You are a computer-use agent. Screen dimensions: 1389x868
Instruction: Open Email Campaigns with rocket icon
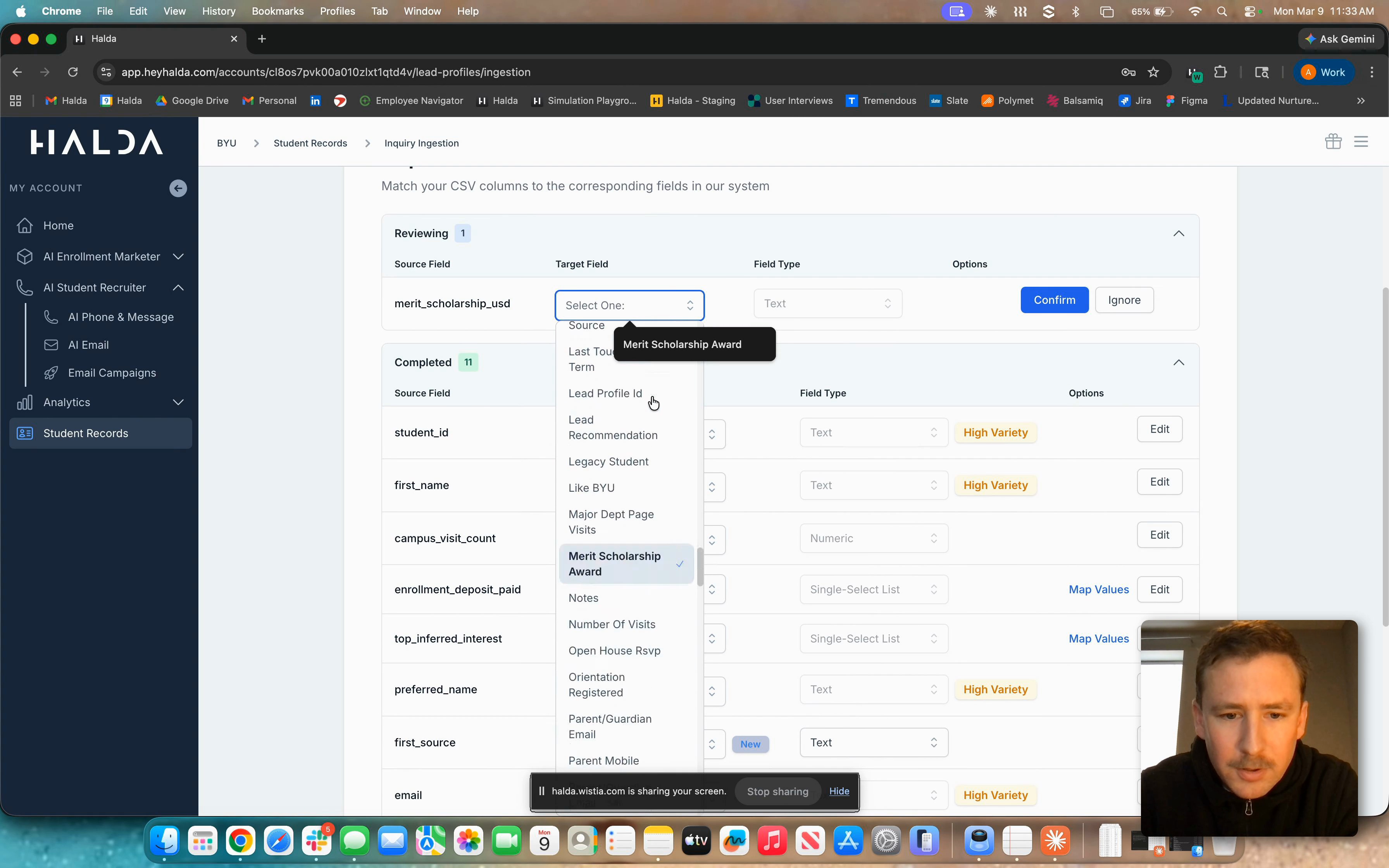pos(111,373)
